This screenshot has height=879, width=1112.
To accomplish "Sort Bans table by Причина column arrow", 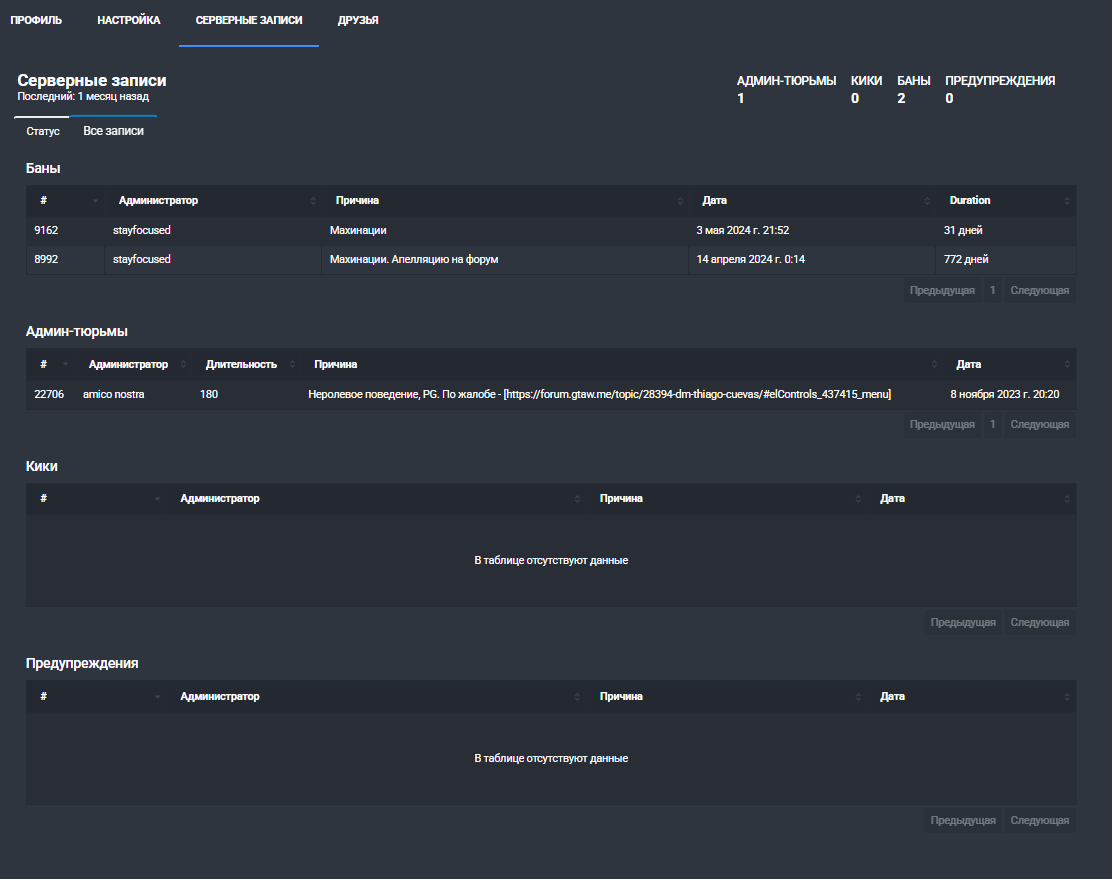I will pos(680,201).
